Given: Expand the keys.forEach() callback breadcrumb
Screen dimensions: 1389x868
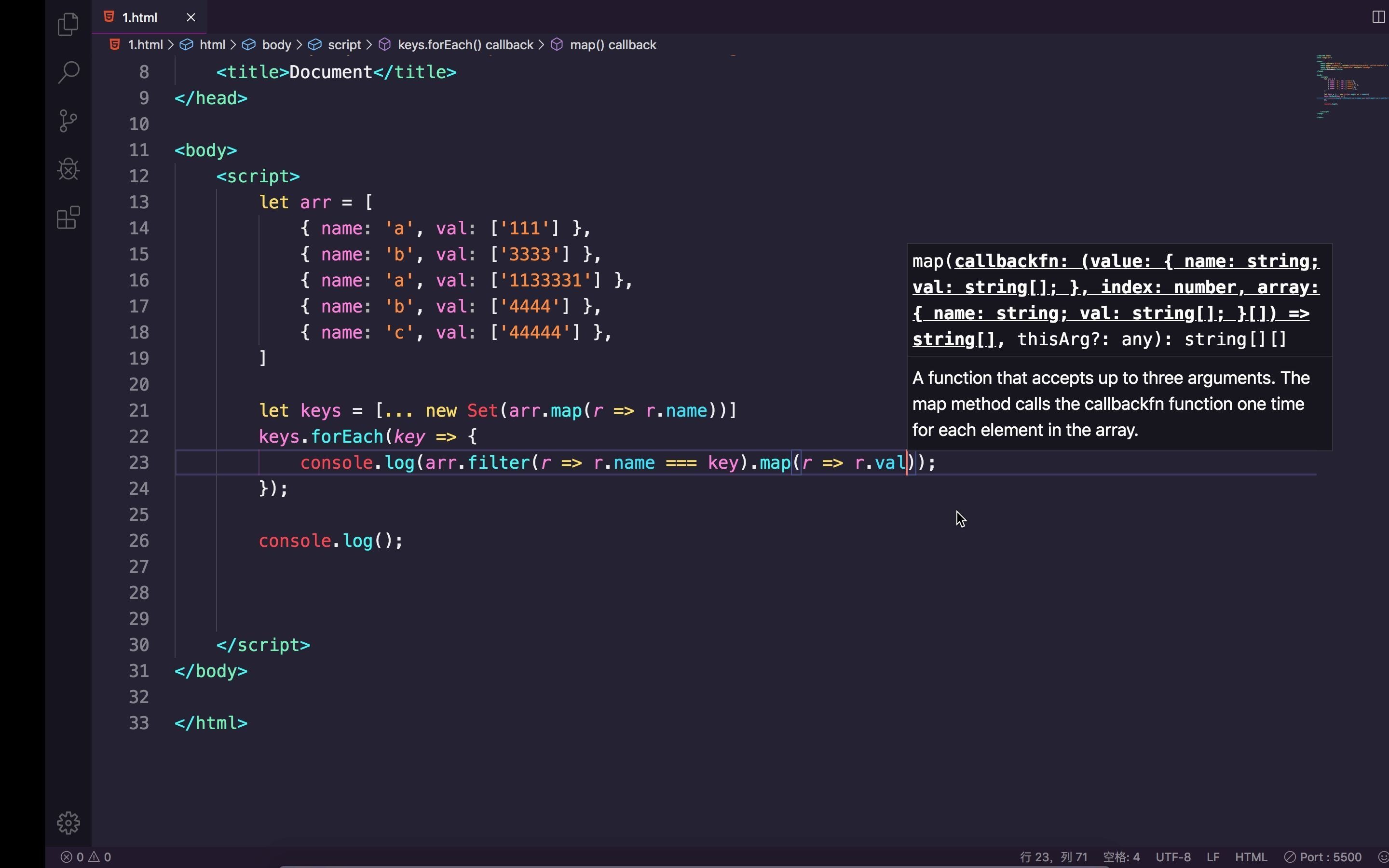Looking at the screenshot, I should click(x=465, y=45).
